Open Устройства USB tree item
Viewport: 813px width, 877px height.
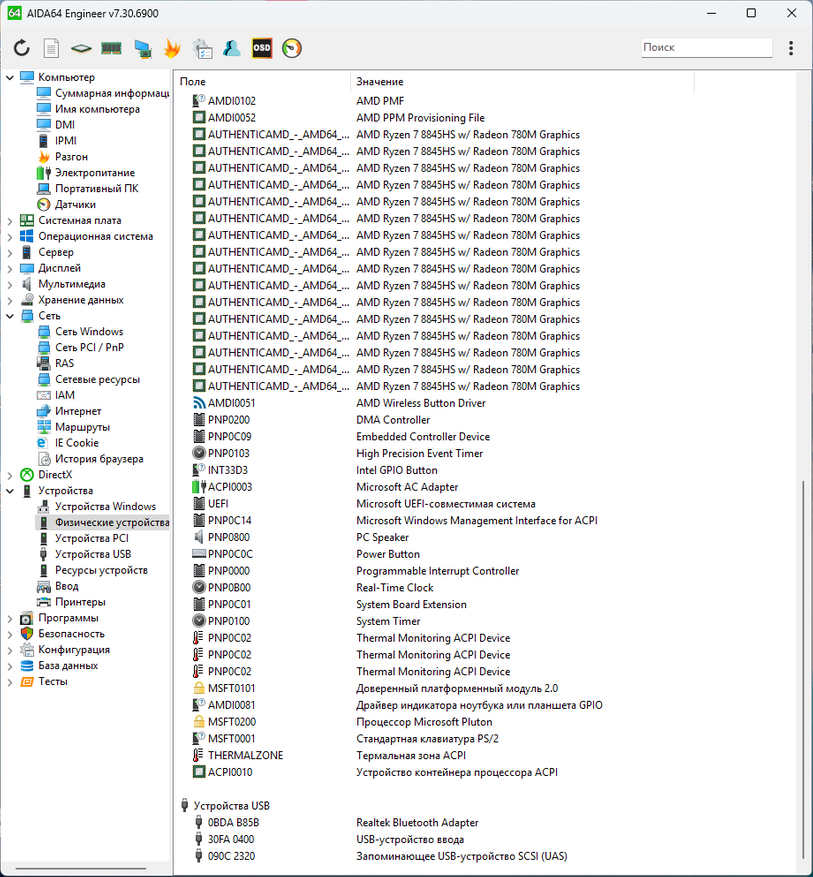(84, 554)
